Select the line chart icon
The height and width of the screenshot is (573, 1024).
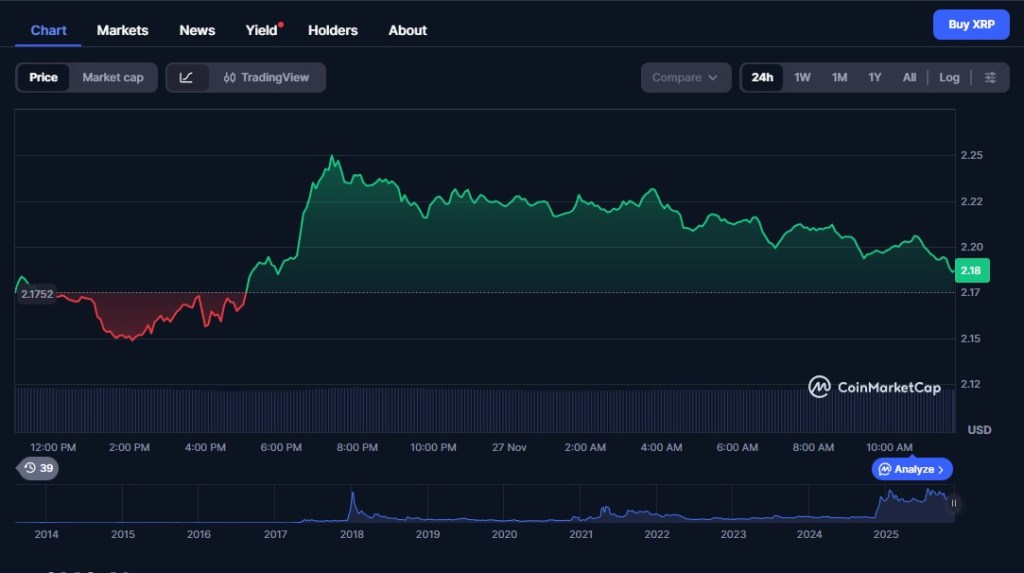[187, 78]
